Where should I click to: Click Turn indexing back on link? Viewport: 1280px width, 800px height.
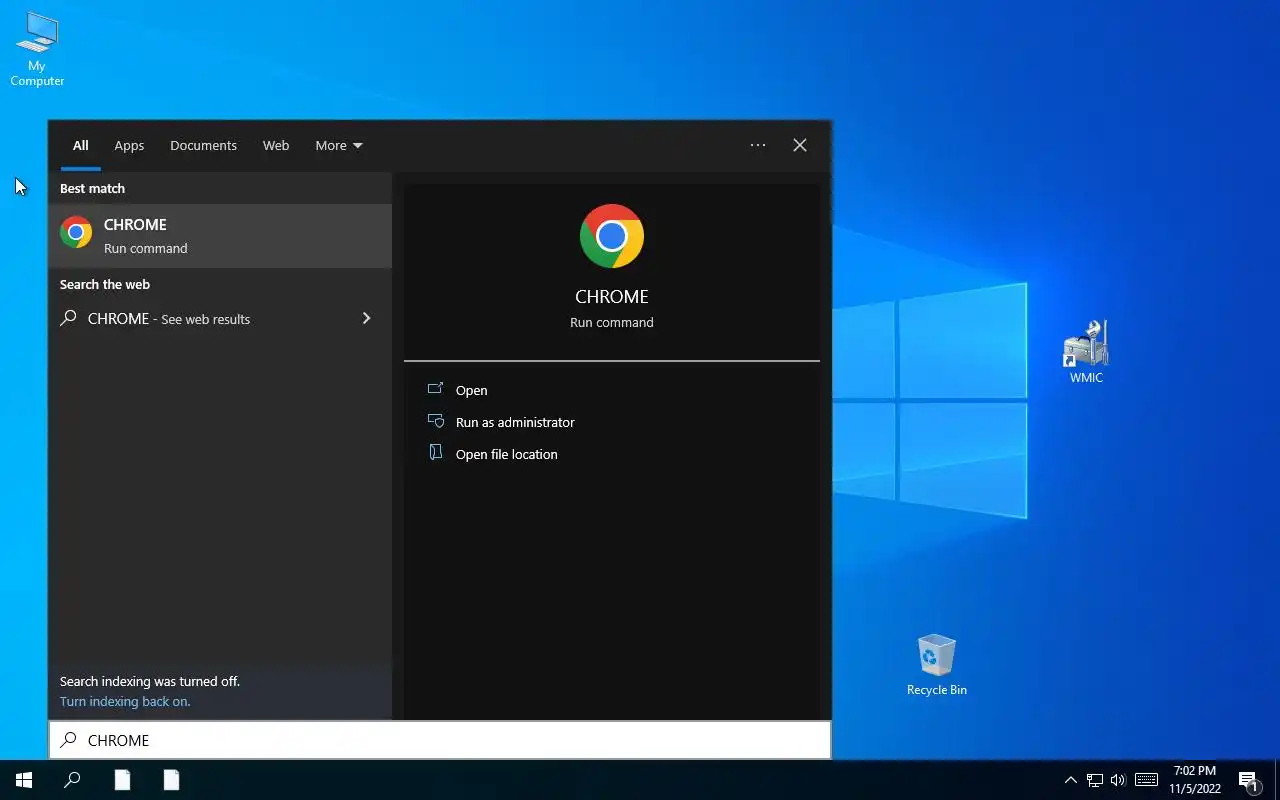click(125, 701)
